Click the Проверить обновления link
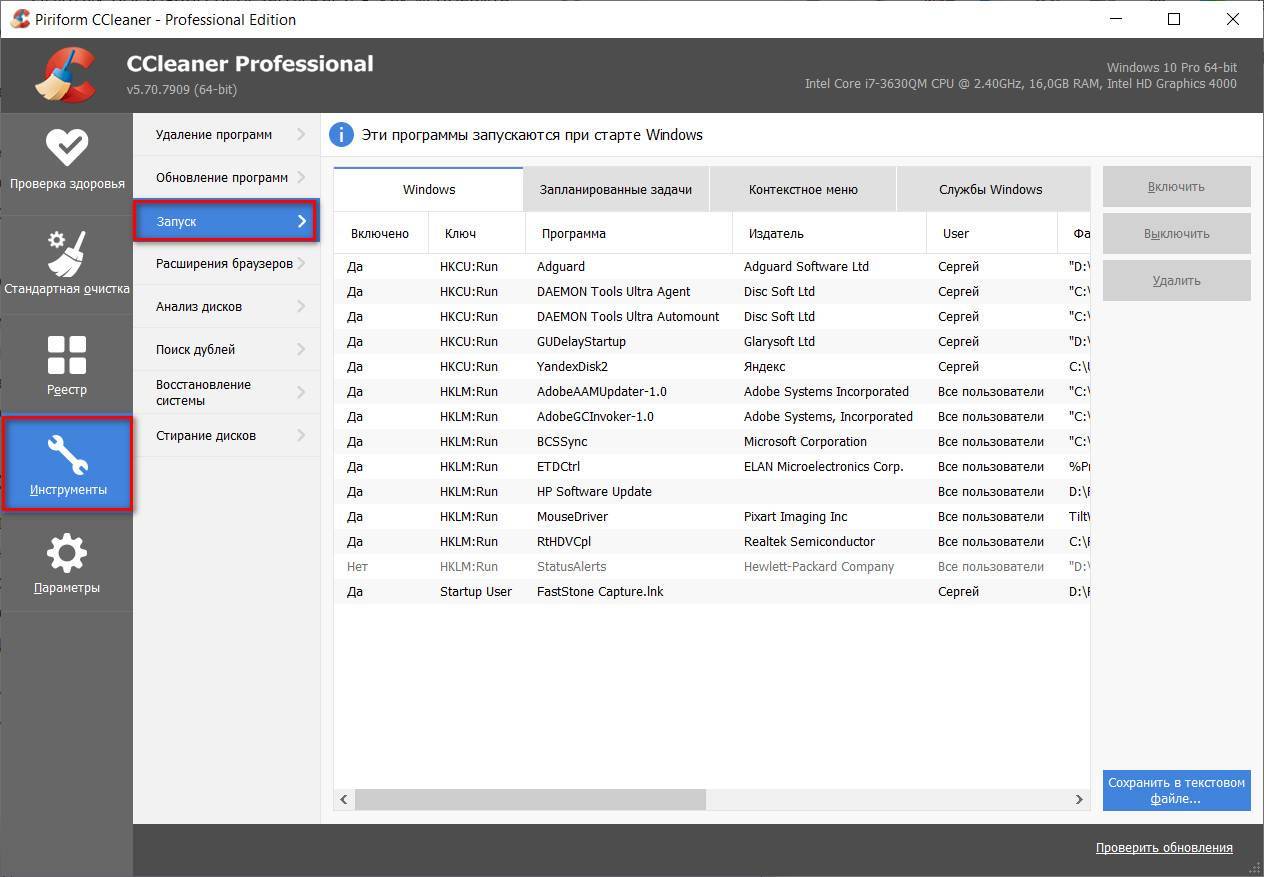 click(x=1164, y=848)
